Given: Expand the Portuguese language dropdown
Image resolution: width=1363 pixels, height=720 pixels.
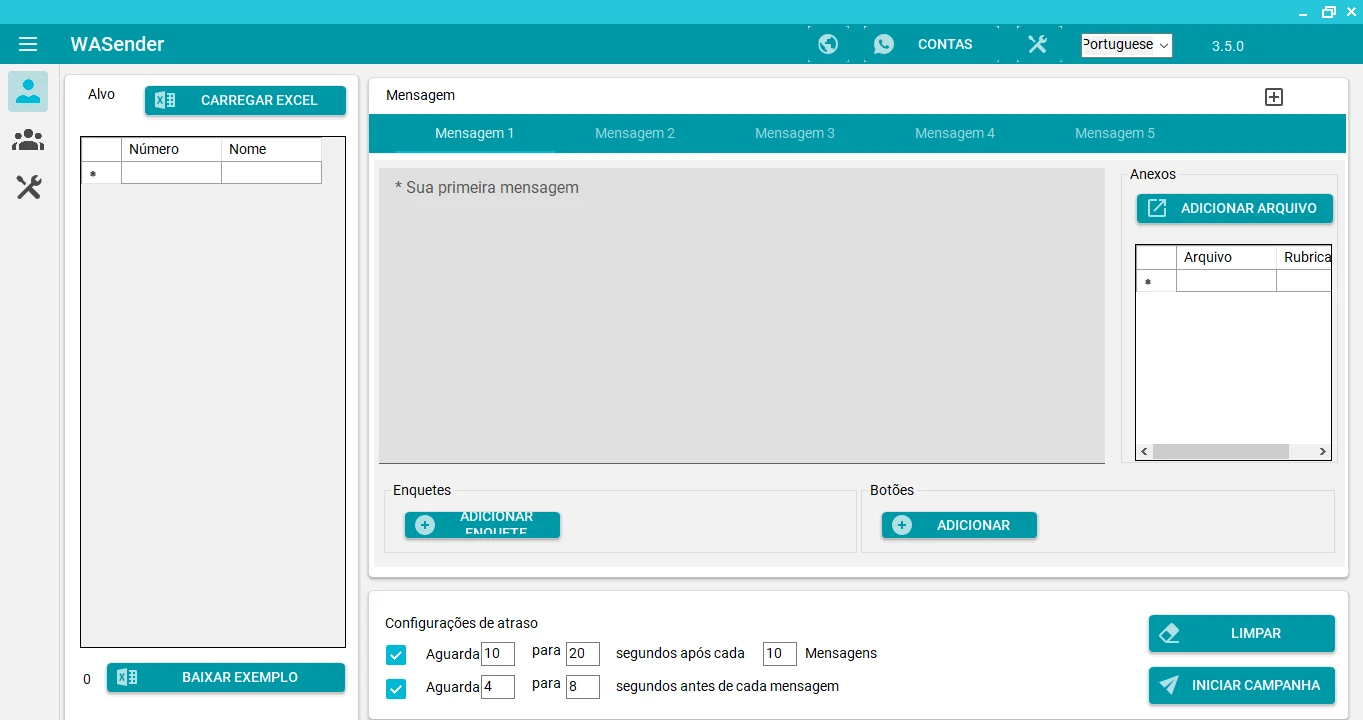Looking at the screenshot, I should point(1126,45).
